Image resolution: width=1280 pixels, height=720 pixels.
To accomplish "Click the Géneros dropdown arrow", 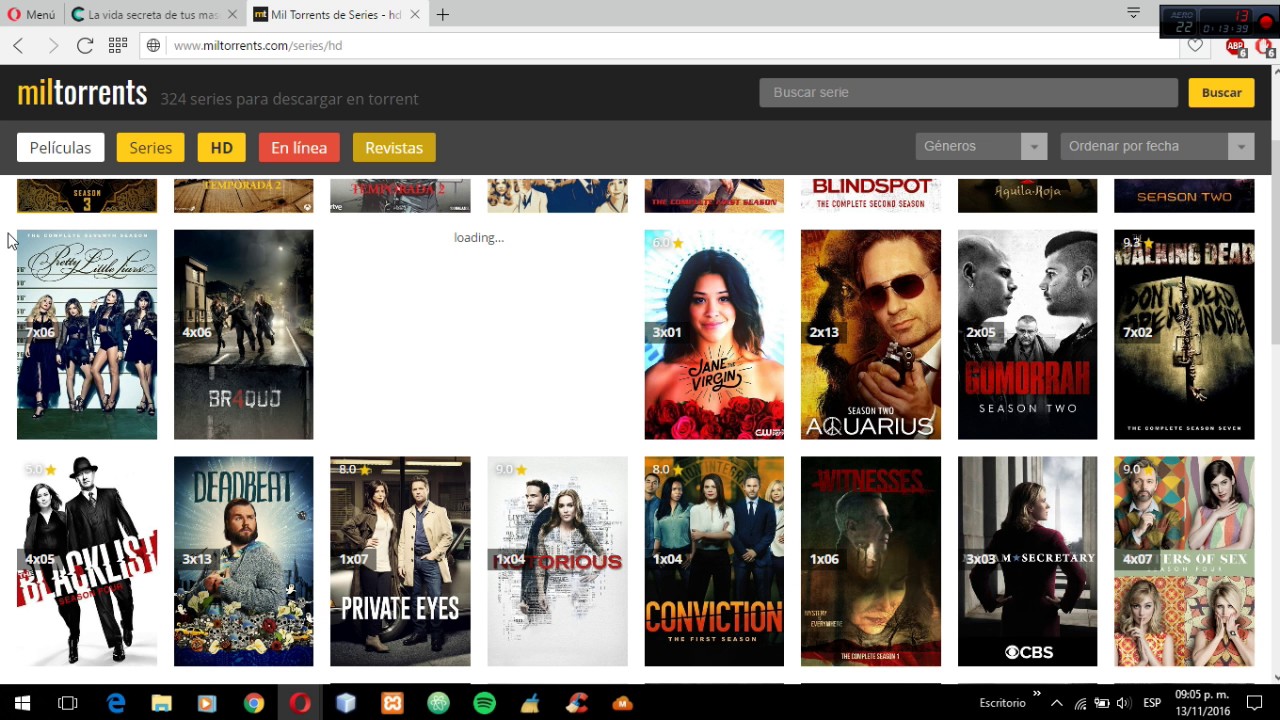I will tap(1034, 147).
